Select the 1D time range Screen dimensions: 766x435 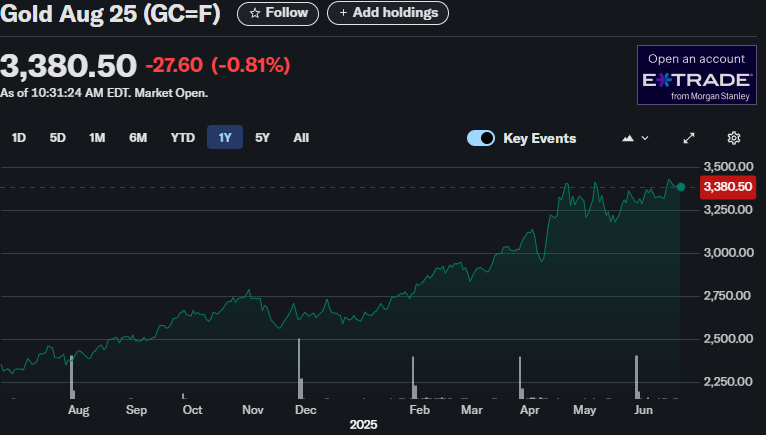tap(19, 138)
